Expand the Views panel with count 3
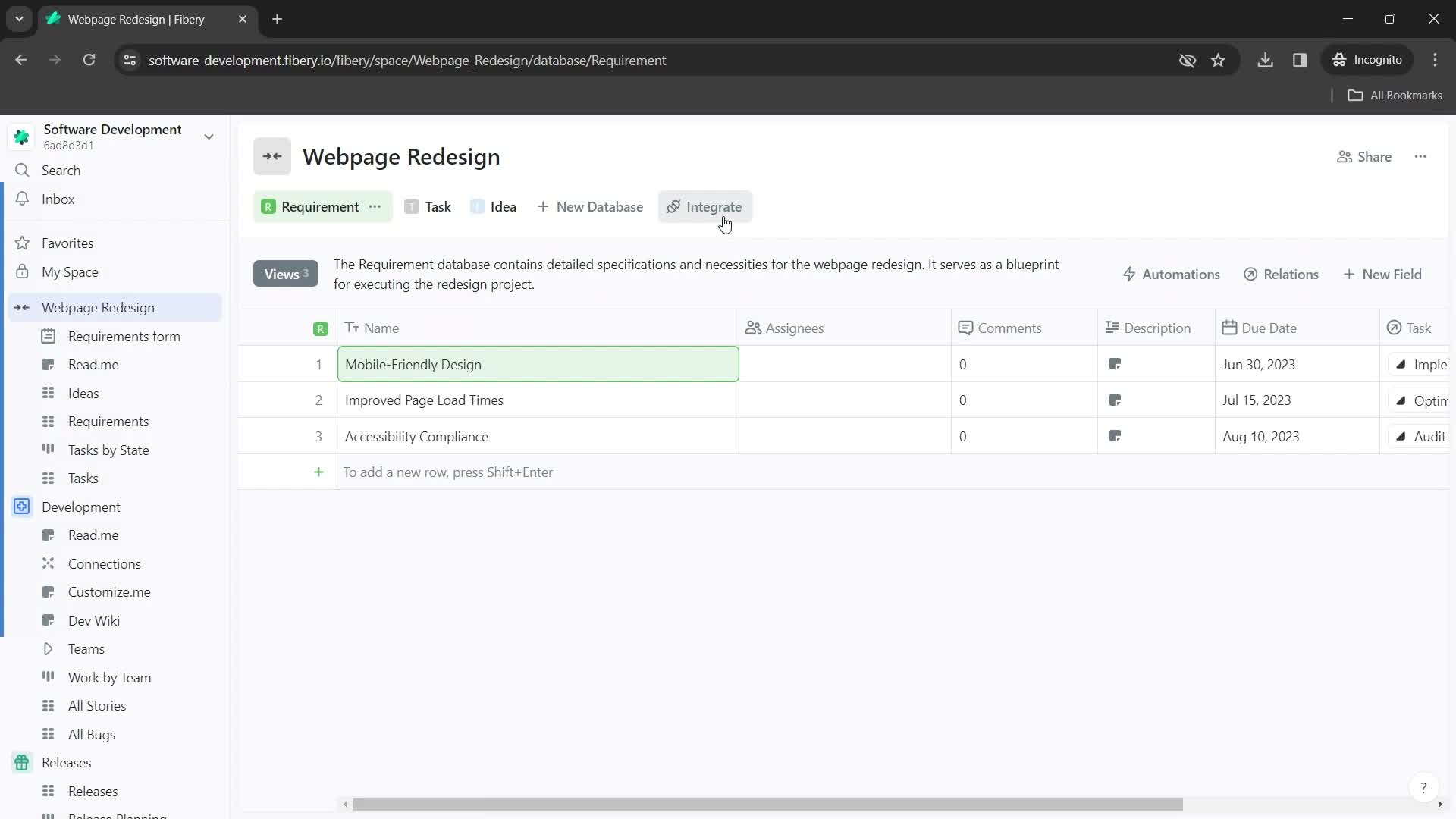The image size is (1456, 819). pos(284,273)
